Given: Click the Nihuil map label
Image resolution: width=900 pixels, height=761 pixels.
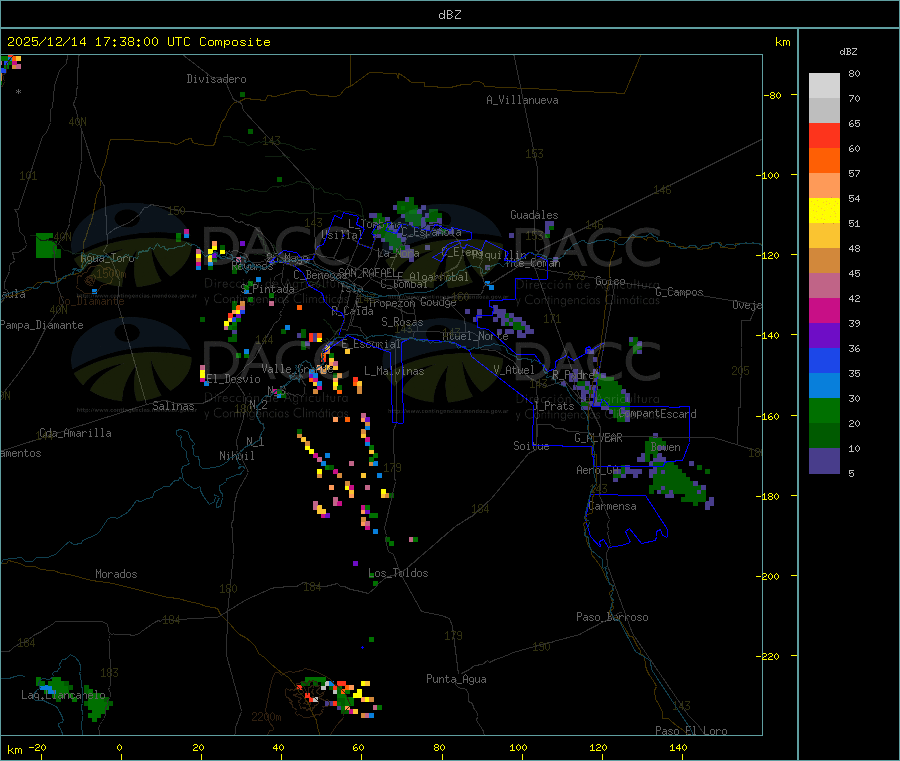Looking at the screenshot, I should coord(236,456).
